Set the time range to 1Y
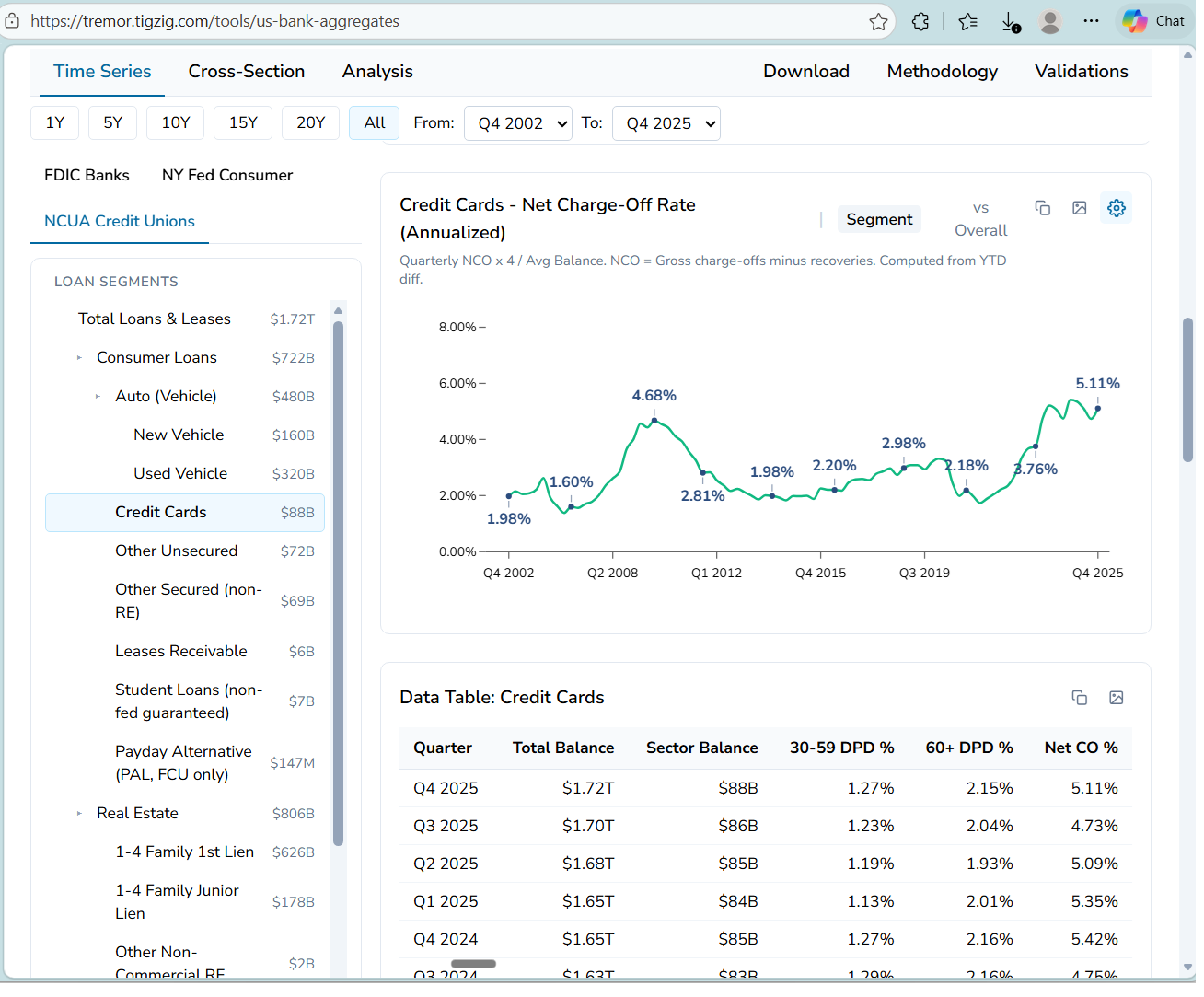Viewport: 1204px width, 997px height. (55, 122)
